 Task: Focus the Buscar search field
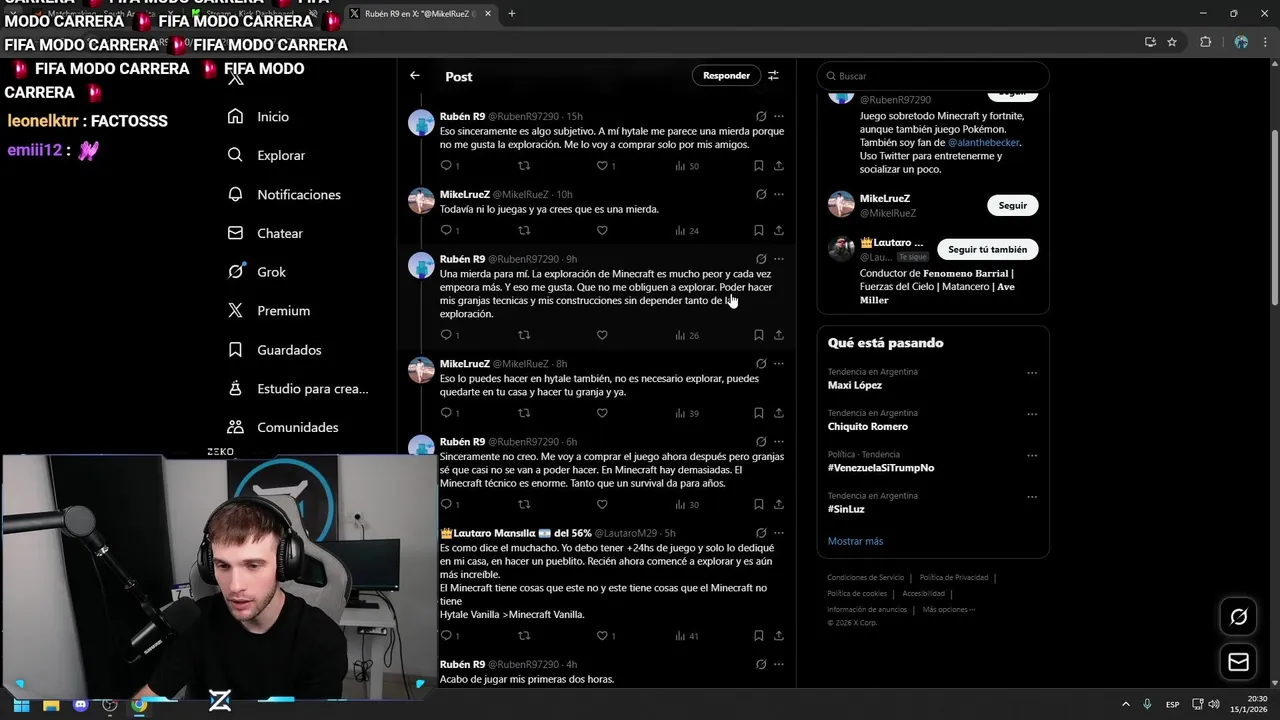click(x=933, y=76)
